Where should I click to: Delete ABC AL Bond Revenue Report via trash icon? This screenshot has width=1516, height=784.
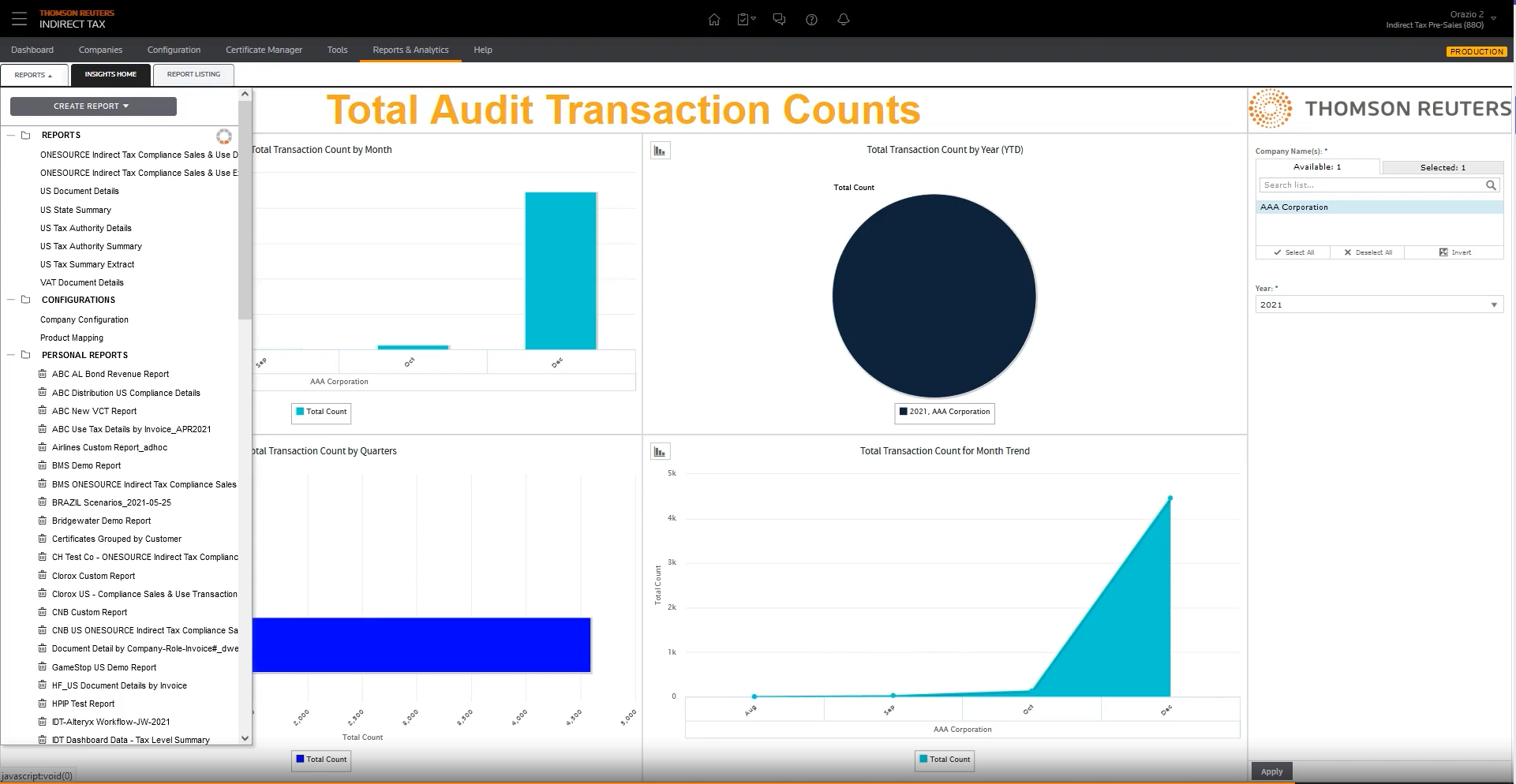43,374
